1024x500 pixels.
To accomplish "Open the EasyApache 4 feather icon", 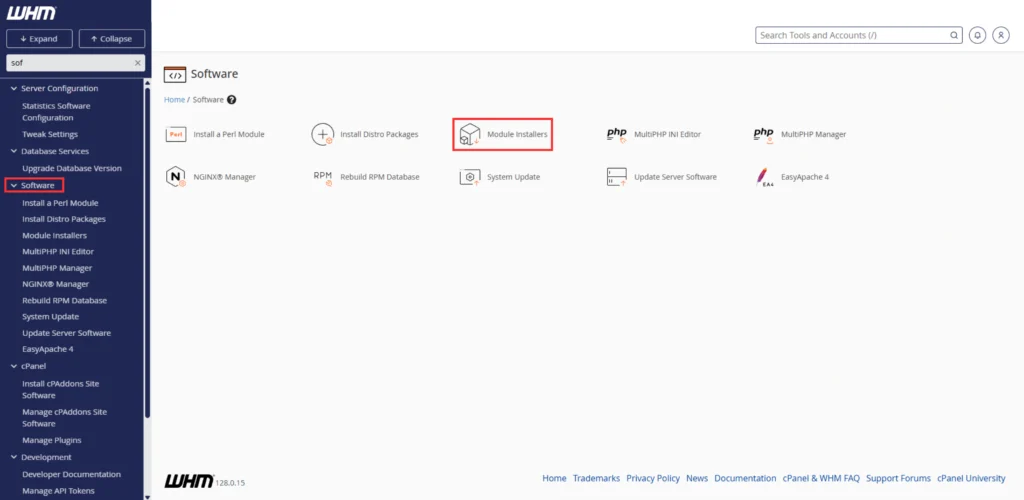I will coord(762,177).
